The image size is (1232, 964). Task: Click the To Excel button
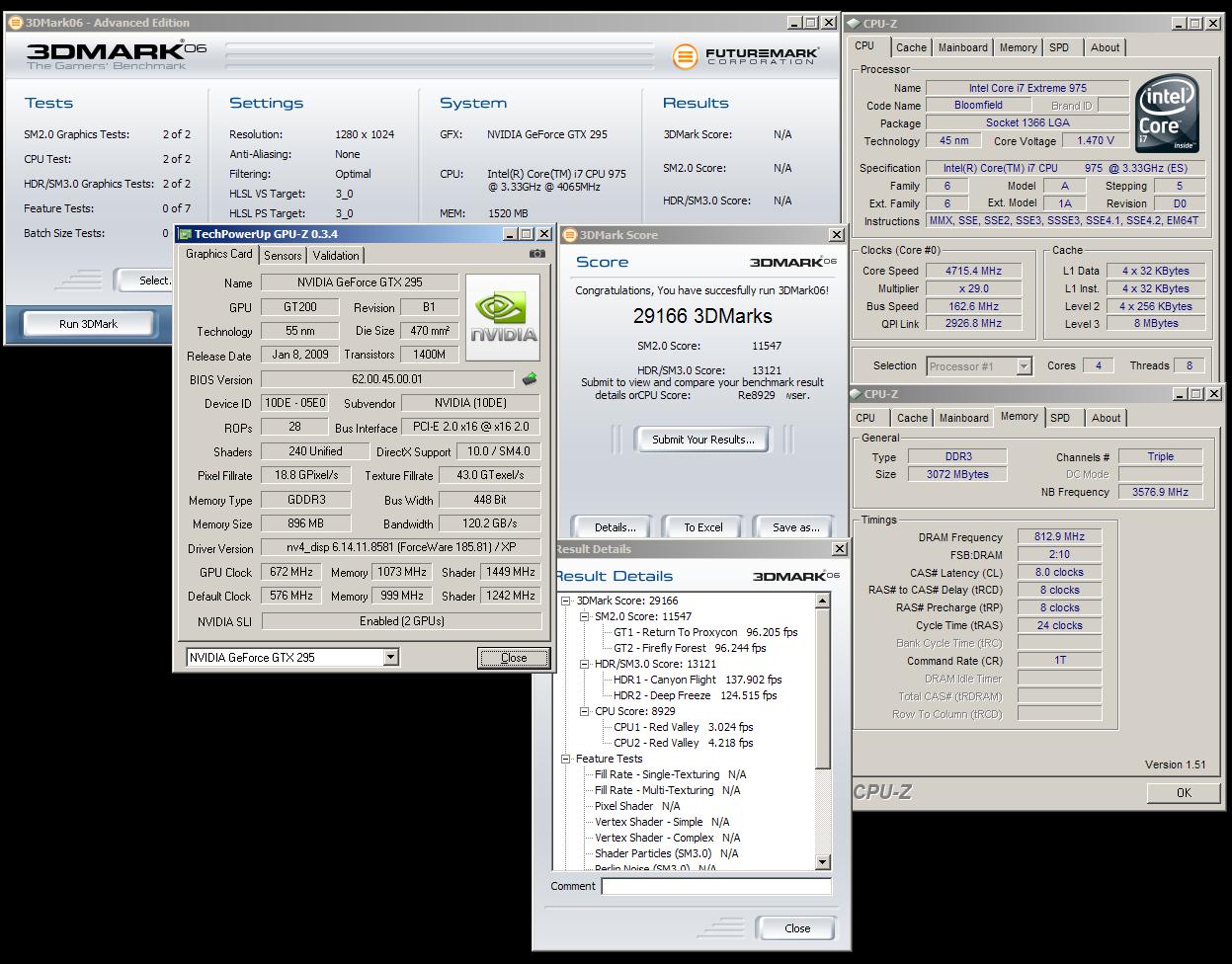(x=703, y=527)
